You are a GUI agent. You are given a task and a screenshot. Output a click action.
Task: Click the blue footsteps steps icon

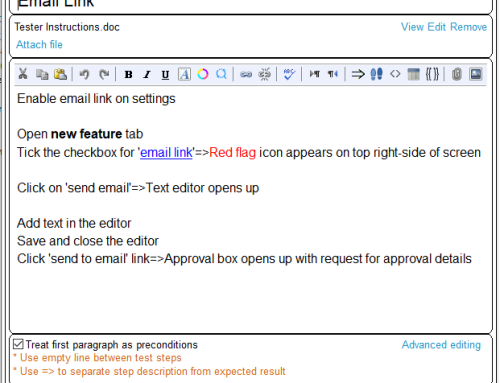(x=376, y=74)
